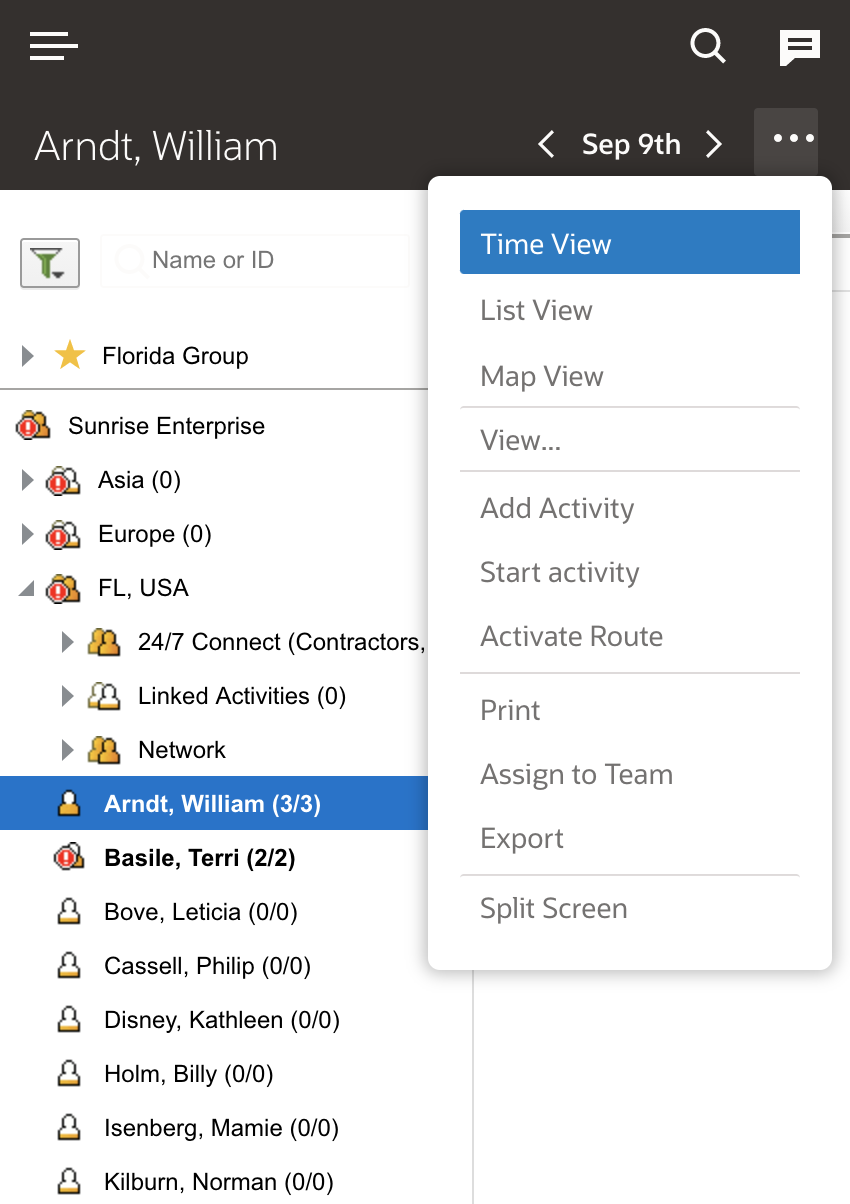
Task: Select Map View from the menu
Action: click(541, 375)
